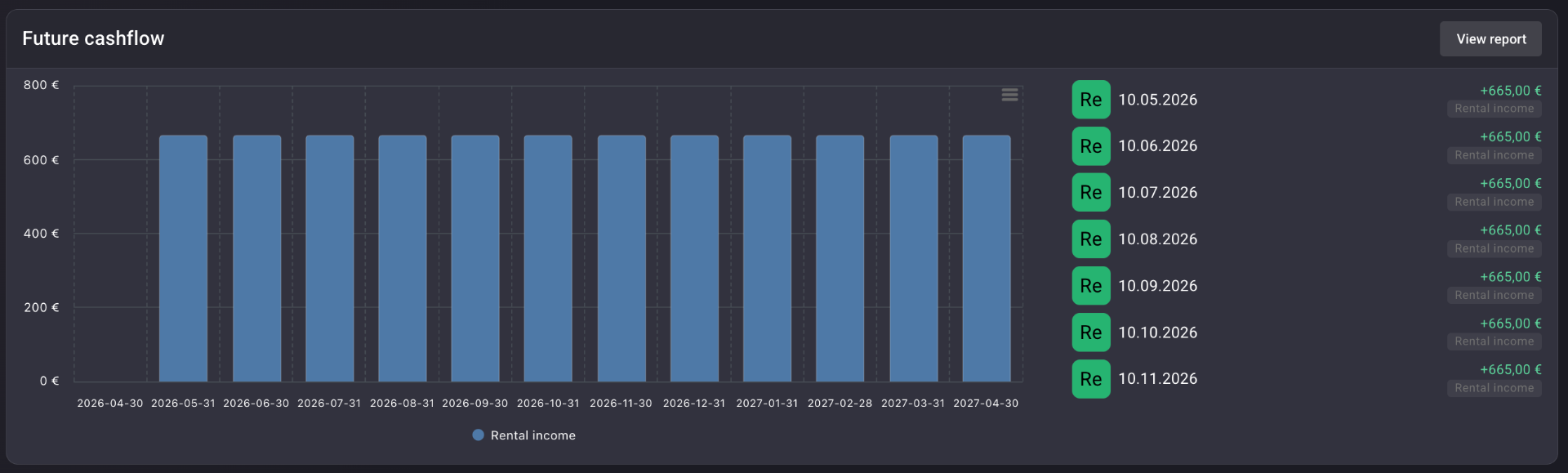Click the Rental income tag for 10.10.2026

point(1494,341)
